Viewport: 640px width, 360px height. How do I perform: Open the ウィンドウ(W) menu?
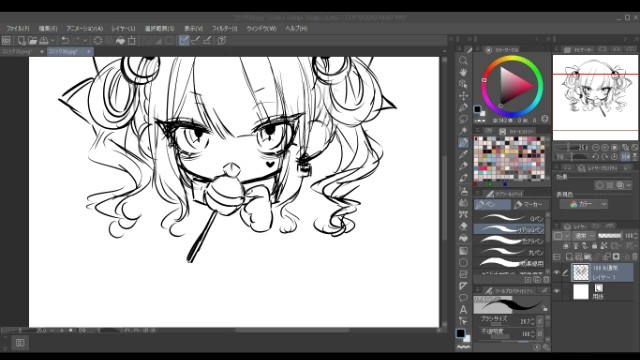click(261, 29)
